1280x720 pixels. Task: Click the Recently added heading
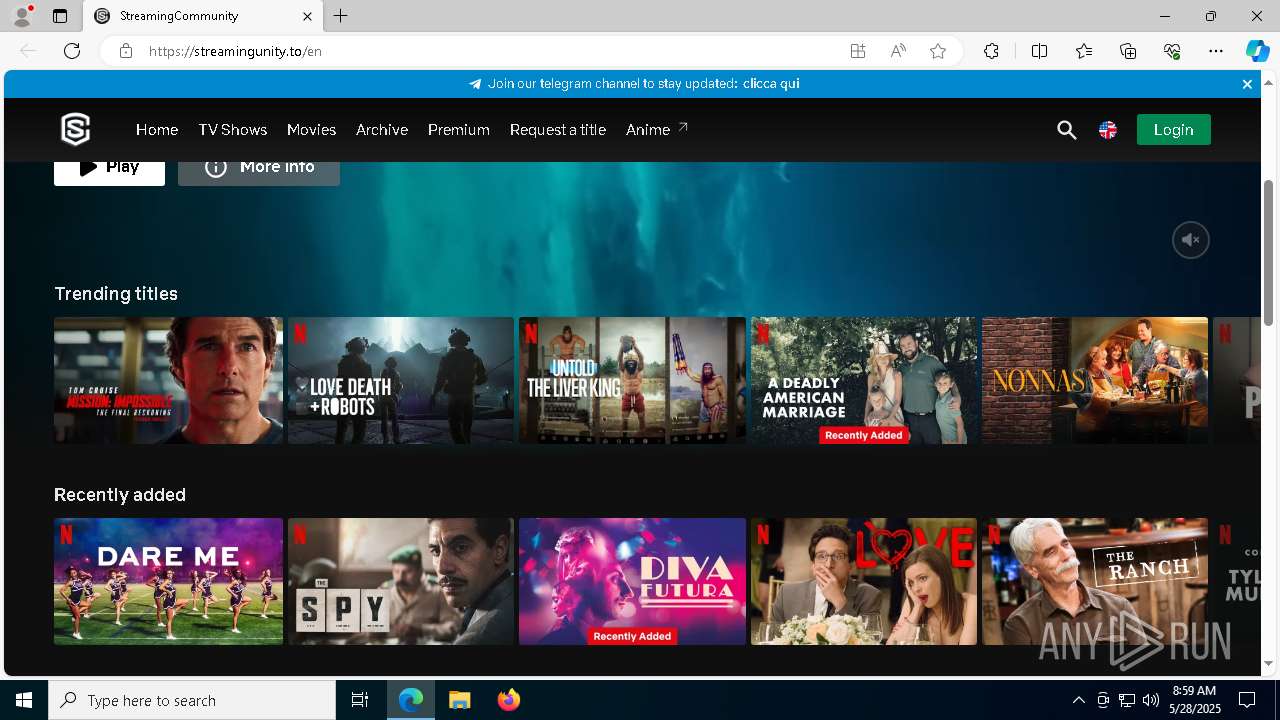(x=120, y=495)
